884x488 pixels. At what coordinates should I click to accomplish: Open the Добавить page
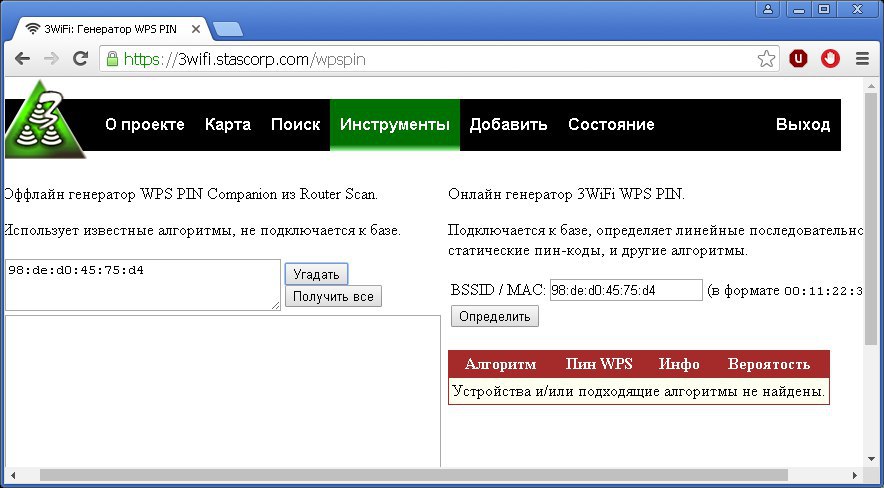509,125
